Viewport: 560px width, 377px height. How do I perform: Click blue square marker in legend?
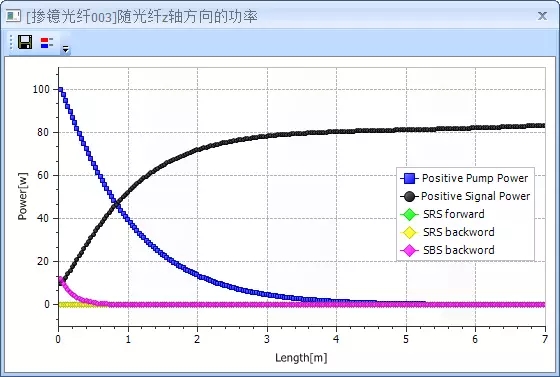[409, 178]
